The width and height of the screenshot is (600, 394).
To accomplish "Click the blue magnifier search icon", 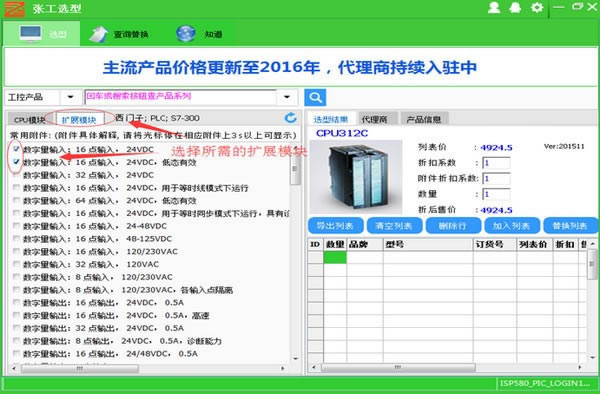I will [x=315, y=97].
